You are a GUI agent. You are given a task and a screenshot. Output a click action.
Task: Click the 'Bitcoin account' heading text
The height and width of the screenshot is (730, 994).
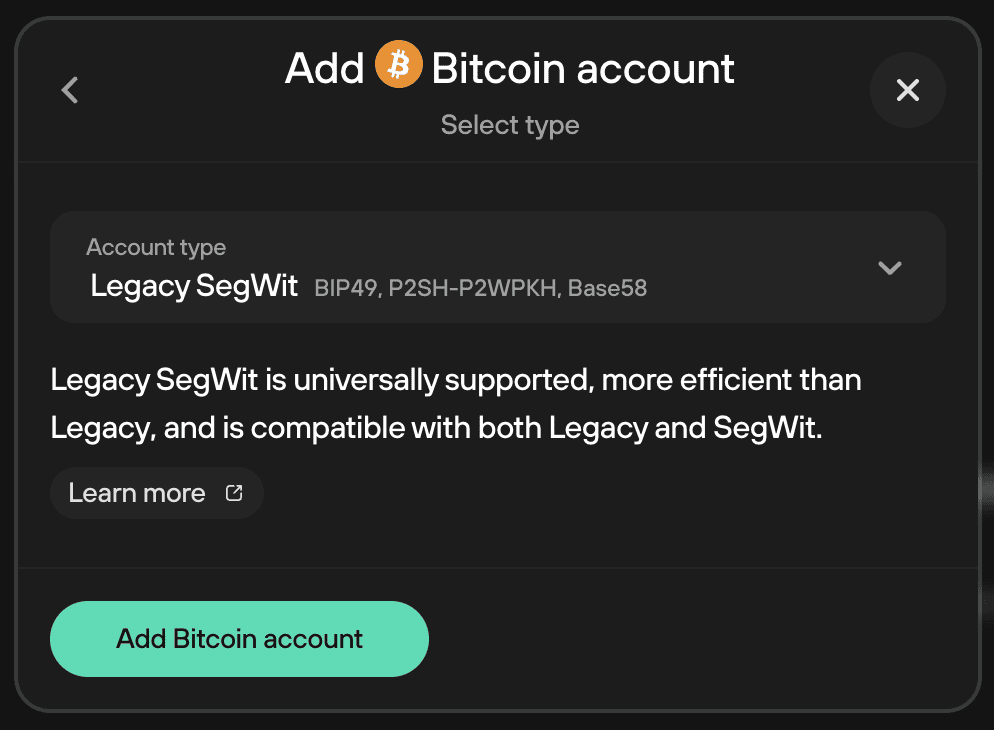pos(583,68)
